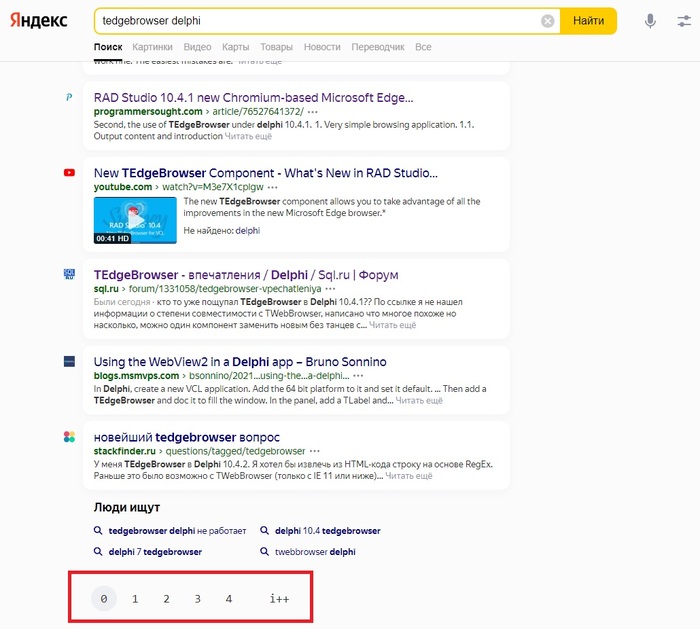Click Читать ещё in programmersought result
Viewport: 700px width, 629px height.
(x=248, y=136)
